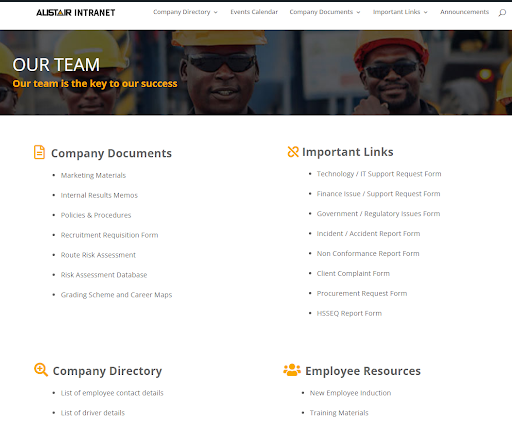This screenshot has width=512, height=426.
Task: Click the Our Team banner image
Action: (x=256, y=73)
